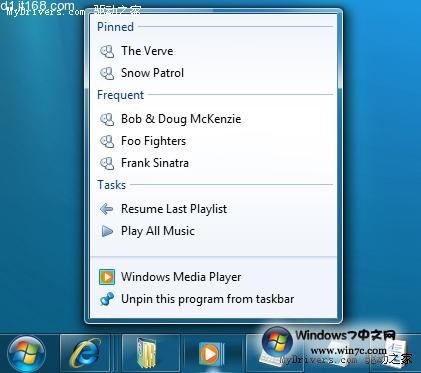Click the play triangle icon for Play All Music
Viewport: 421px width, 373px height.
click(x=107, y=231)
